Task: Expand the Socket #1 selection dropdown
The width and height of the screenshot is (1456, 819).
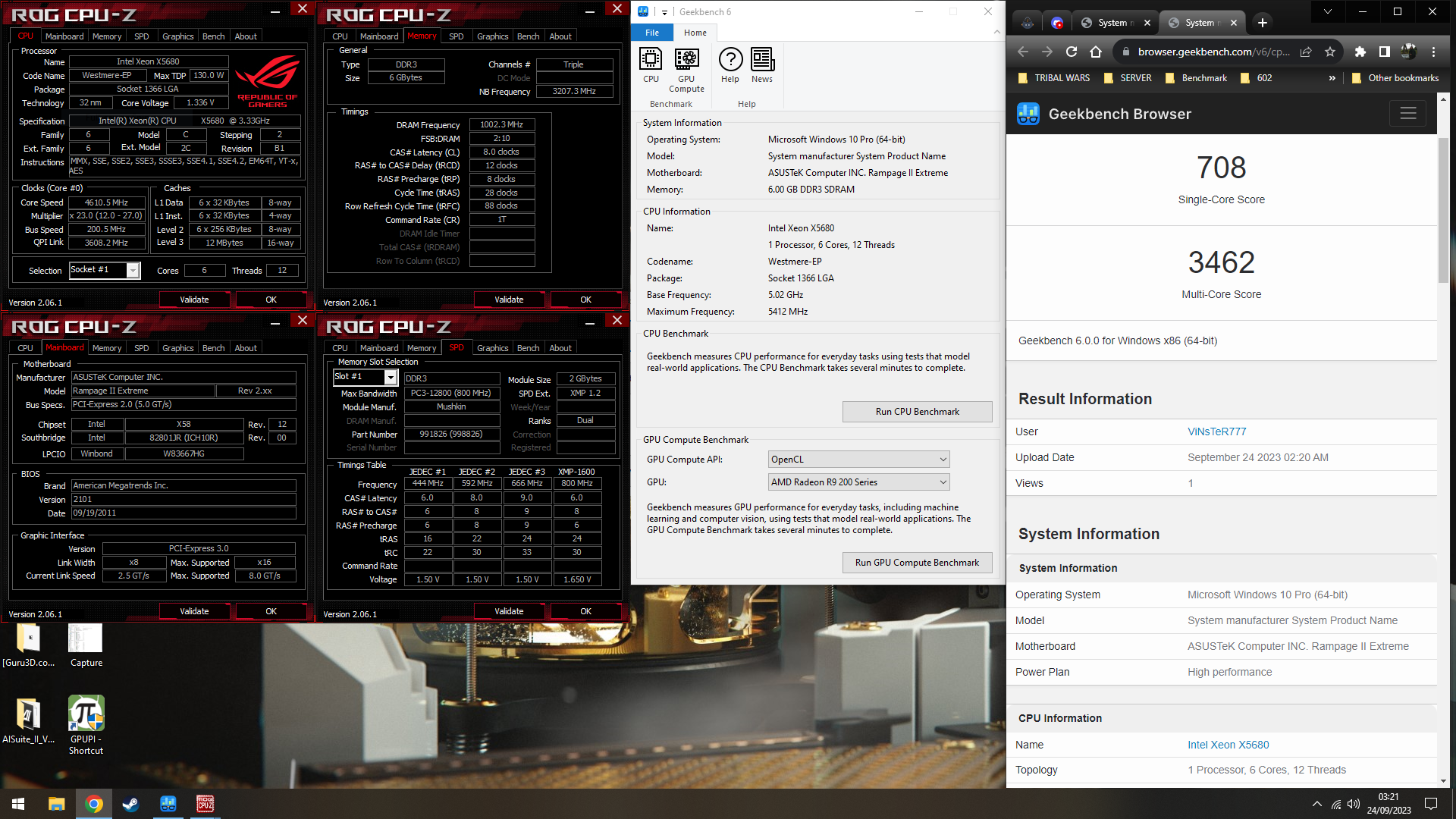Action: (x=133, y=270)
